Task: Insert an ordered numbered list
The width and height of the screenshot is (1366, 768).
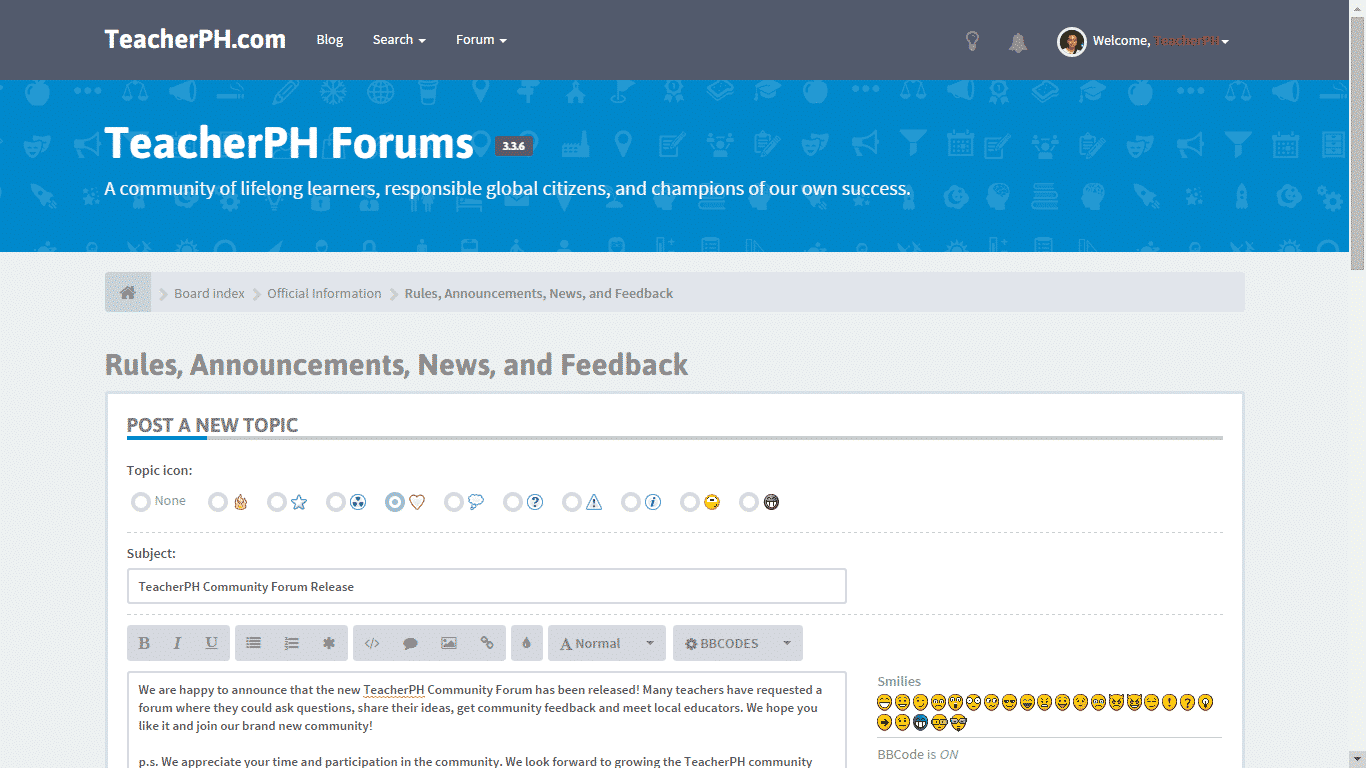Action: pyautogui.click(x=291, y=643)
